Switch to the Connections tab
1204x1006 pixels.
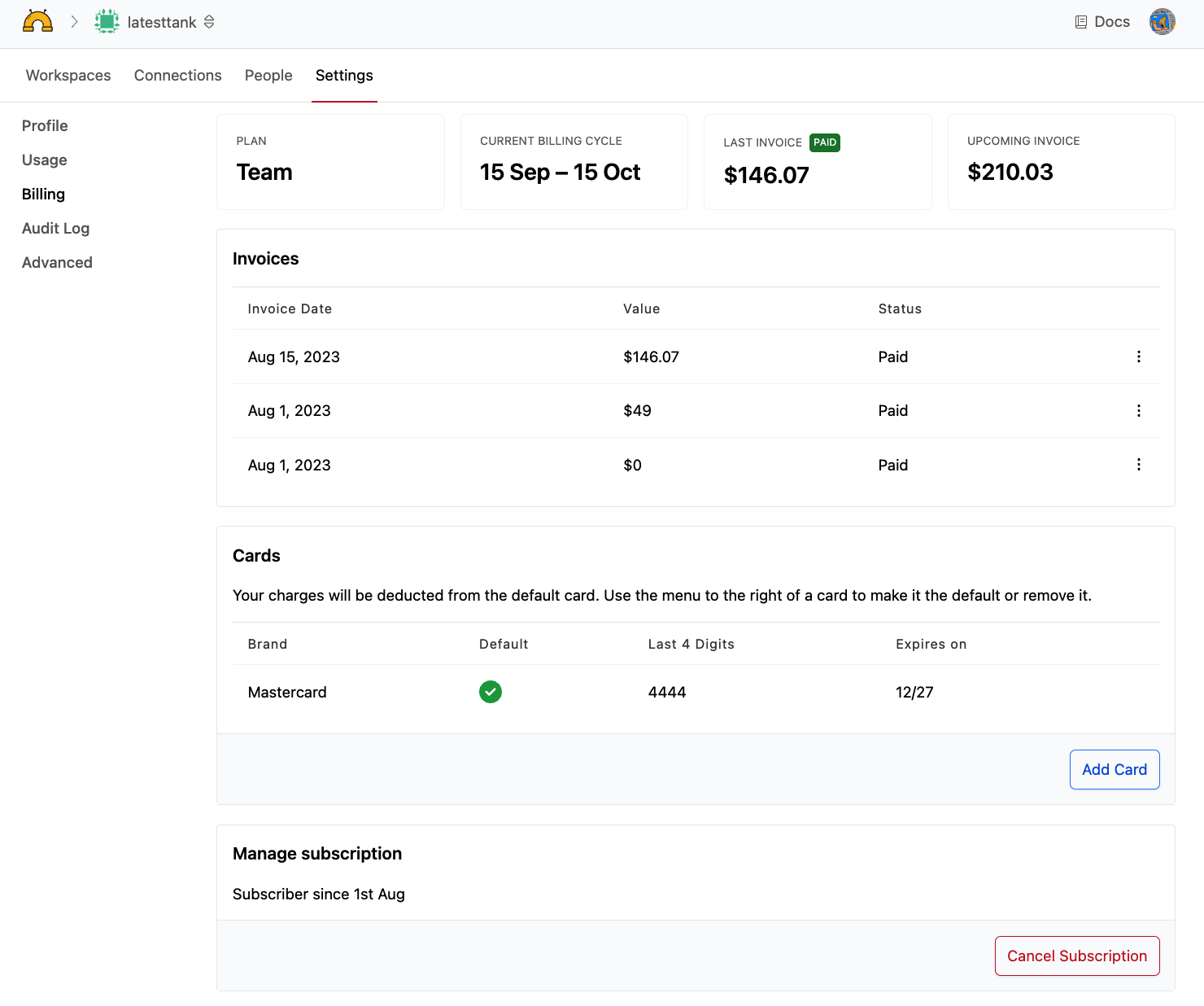[x=177, y=76]
